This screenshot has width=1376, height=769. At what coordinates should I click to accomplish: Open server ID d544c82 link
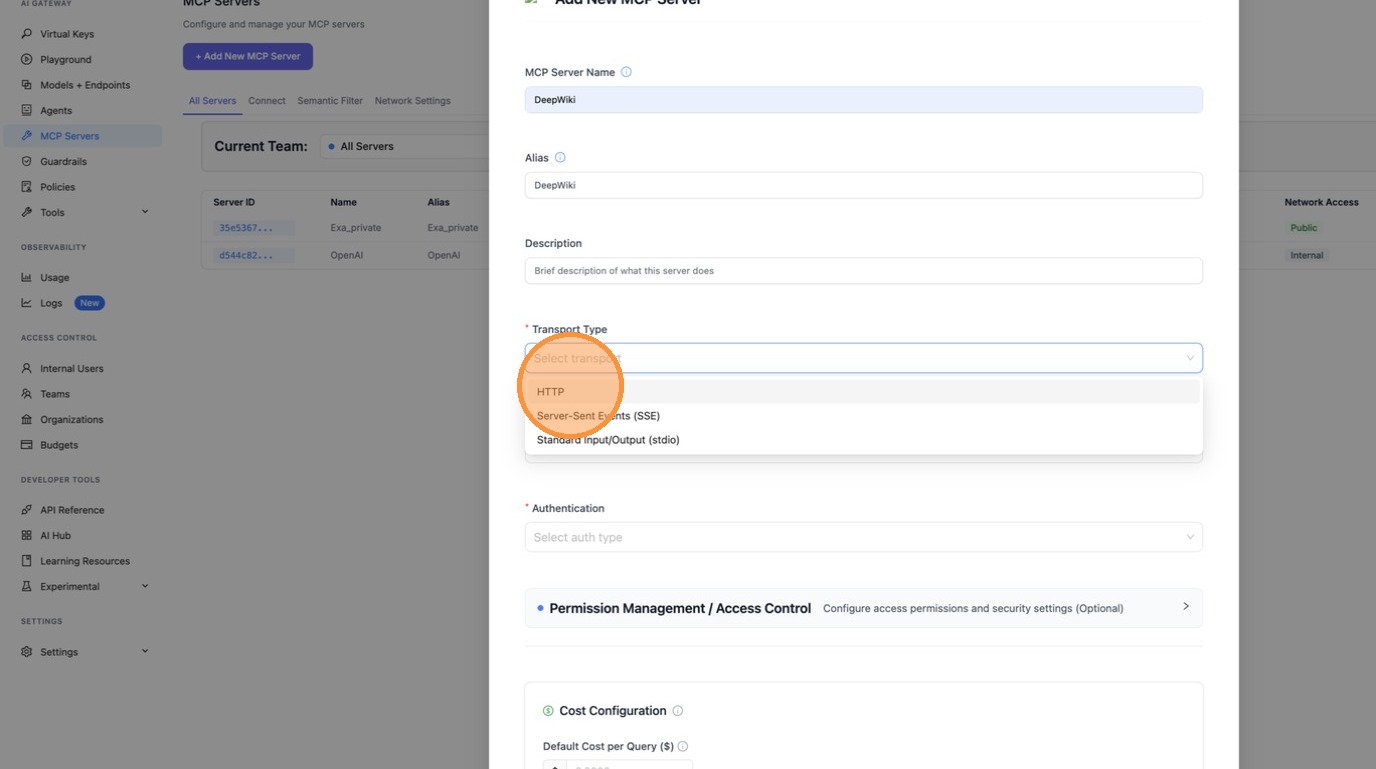254,255
